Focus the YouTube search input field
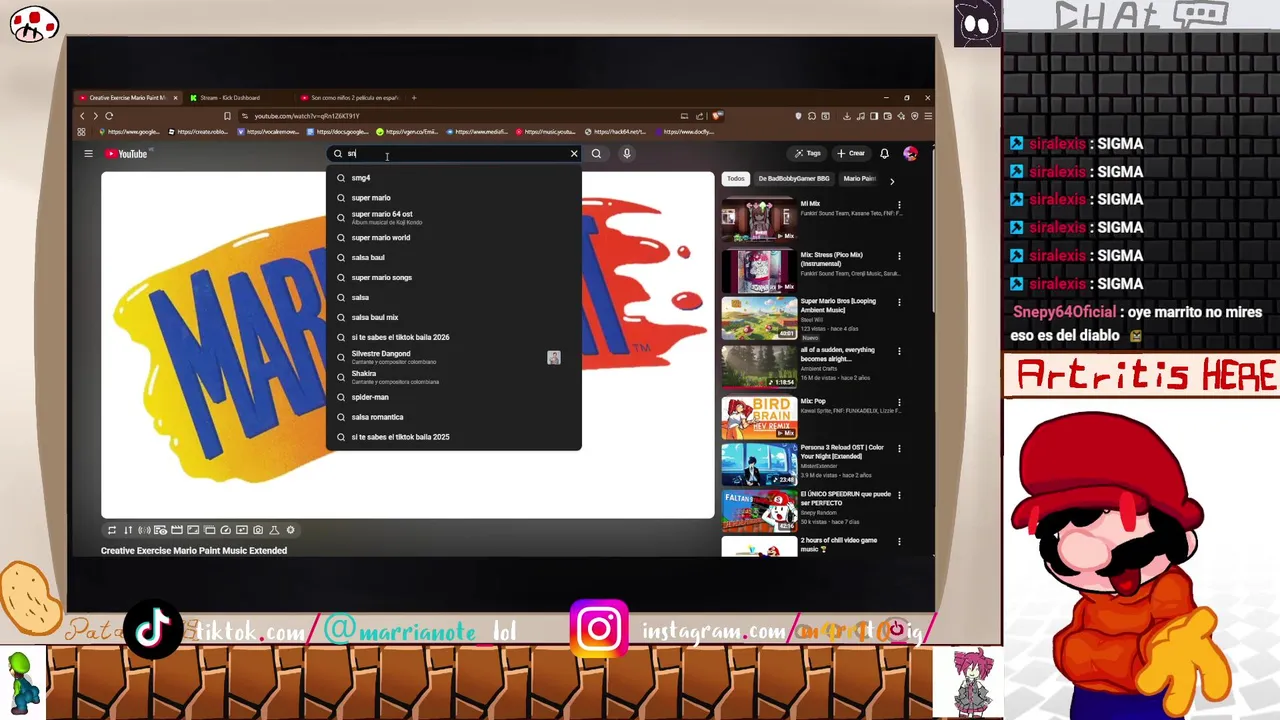The height and width of the screenshot is (720, 1280). (x=456, y=154)
